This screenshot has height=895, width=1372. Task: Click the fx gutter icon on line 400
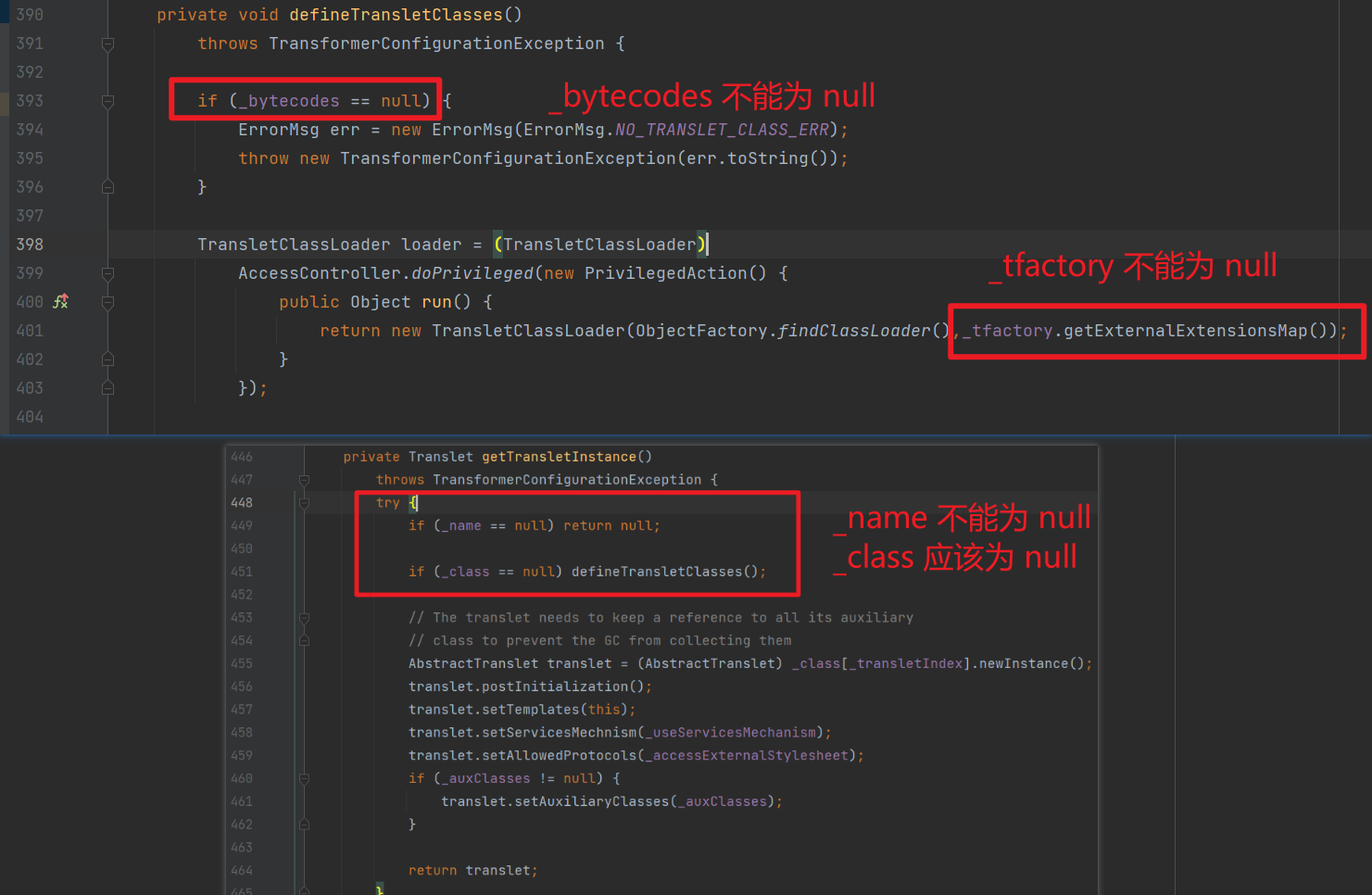[59, 301]
